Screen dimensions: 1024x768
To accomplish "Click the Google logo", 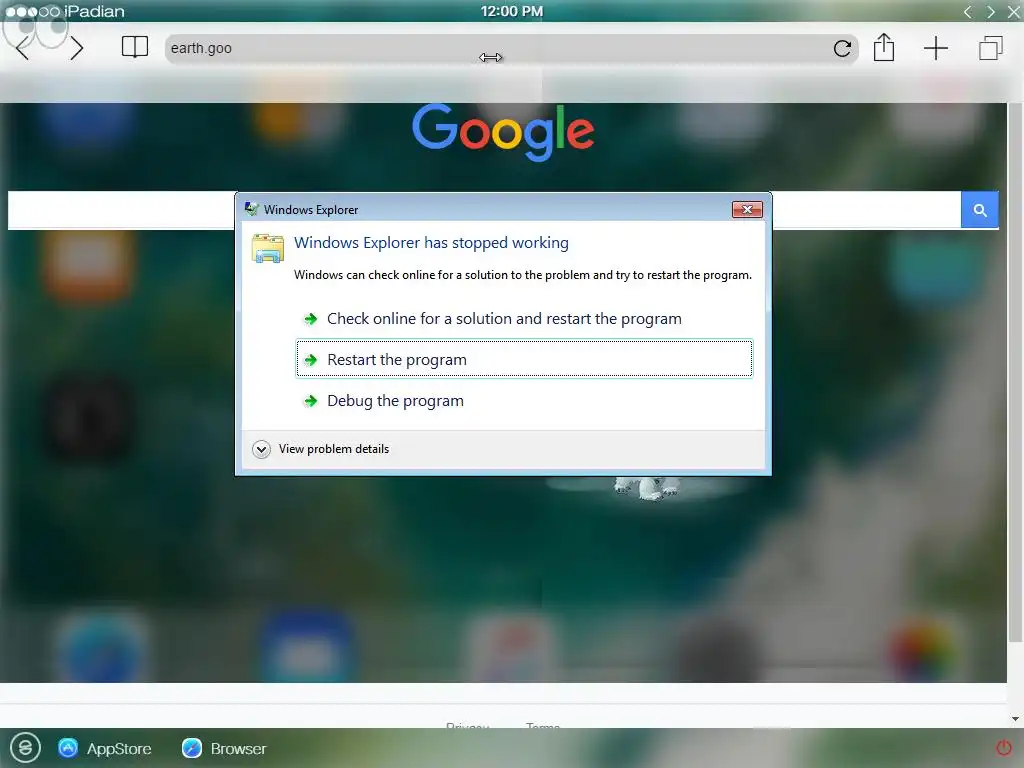I will [503, 132].
